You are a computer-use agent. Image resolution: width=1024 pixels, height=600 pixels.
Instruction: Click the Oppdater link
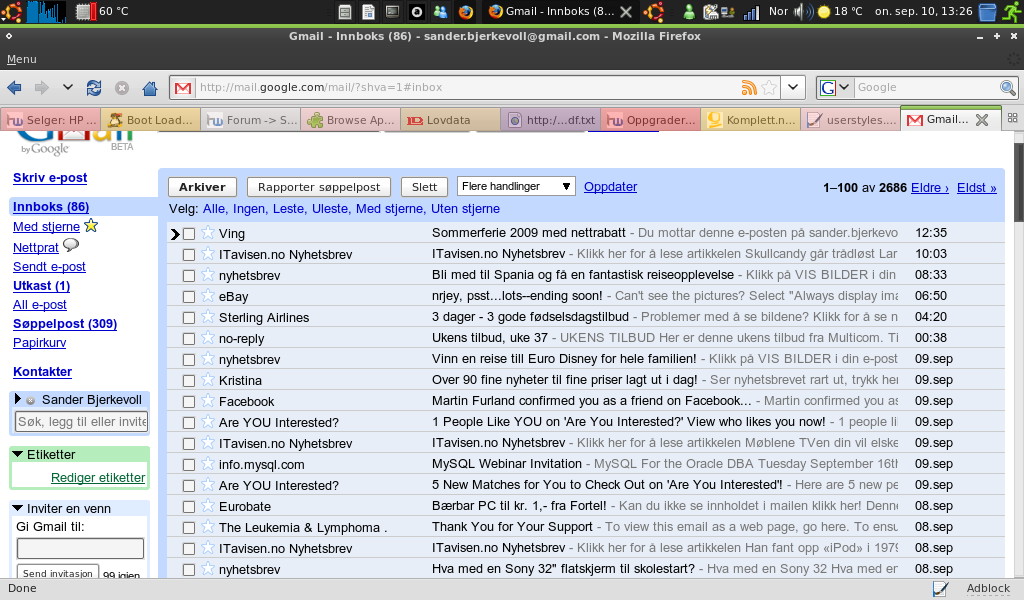[x=611, y=187]
